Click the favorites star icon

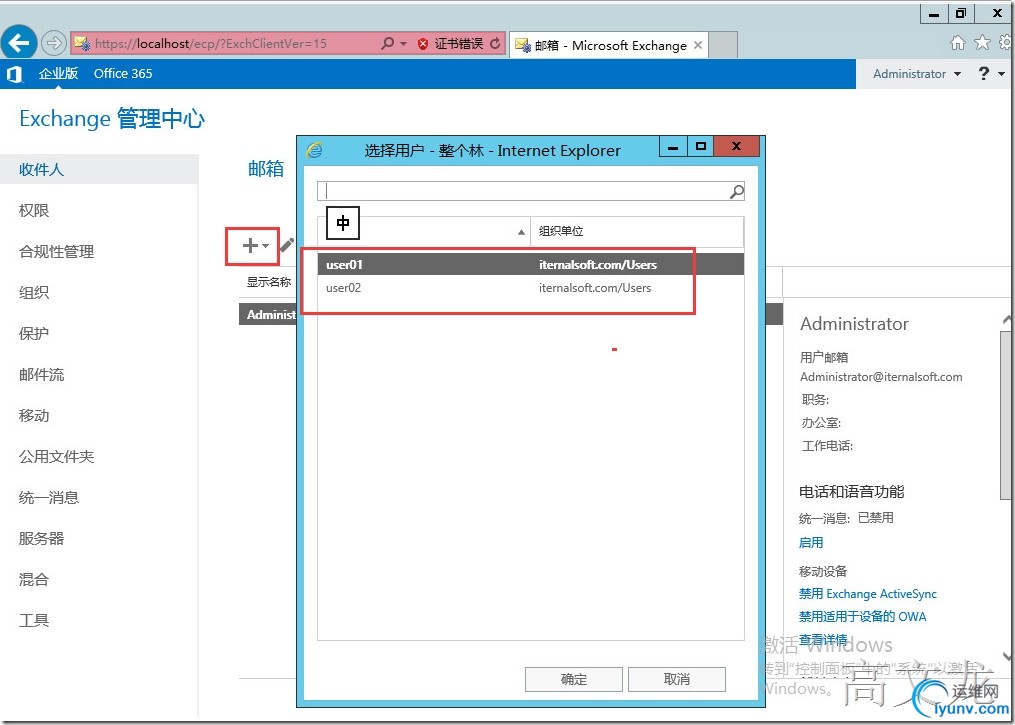click(982, 43)
